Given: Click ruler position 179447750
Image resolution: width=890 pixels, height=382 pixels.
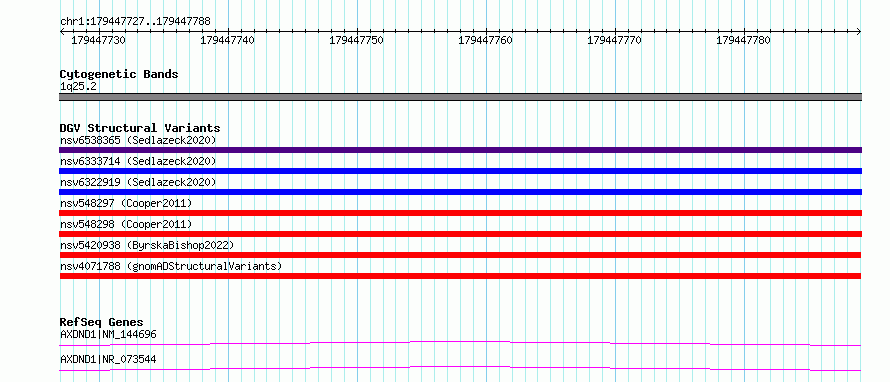Looking at the screenshot, I should point(356,40).
